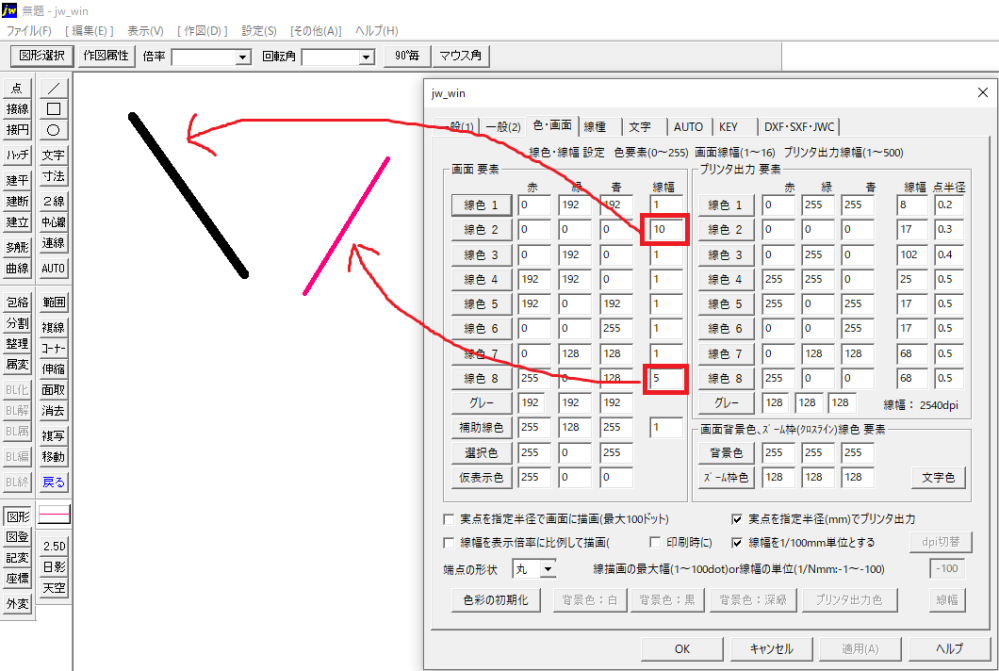The height and width of the screenshot is (671, 999).
Task: Choose the 伸縮 extend tool
Action: click(x=54, y=369)
